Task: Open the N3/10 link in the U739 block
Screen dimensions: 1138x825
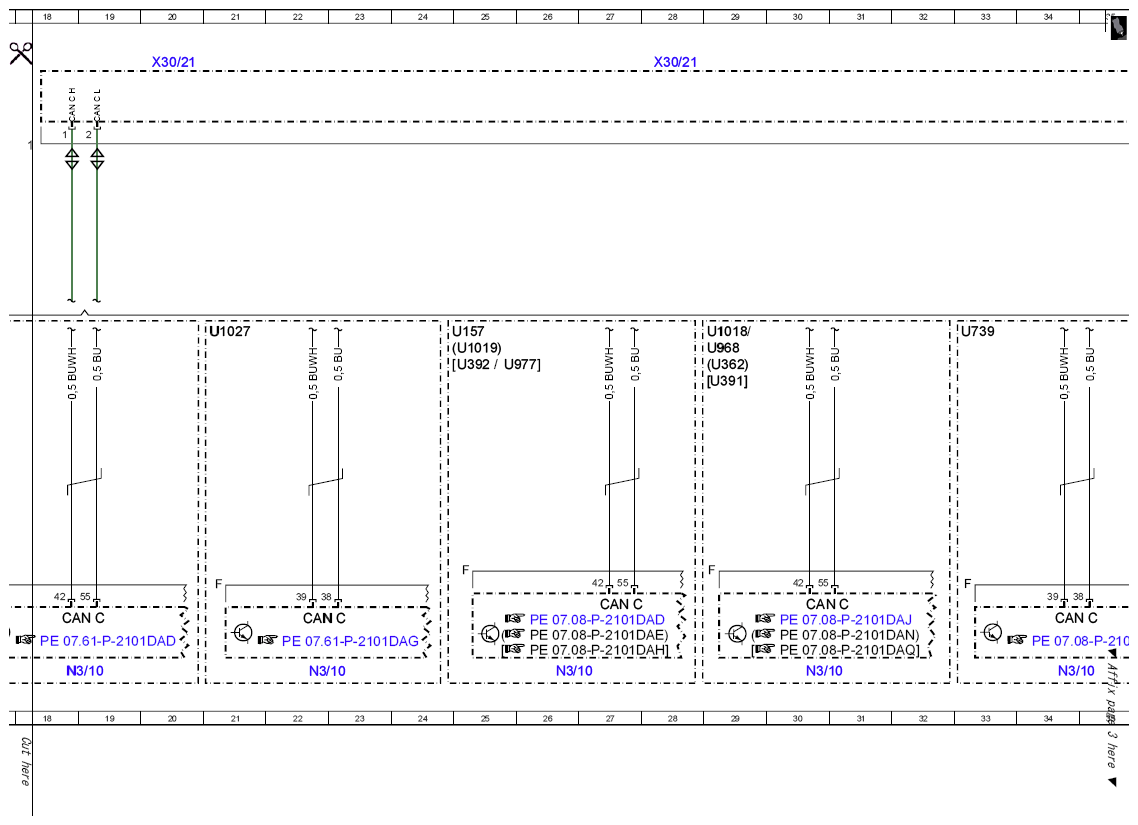Action: pos(1076,671)
